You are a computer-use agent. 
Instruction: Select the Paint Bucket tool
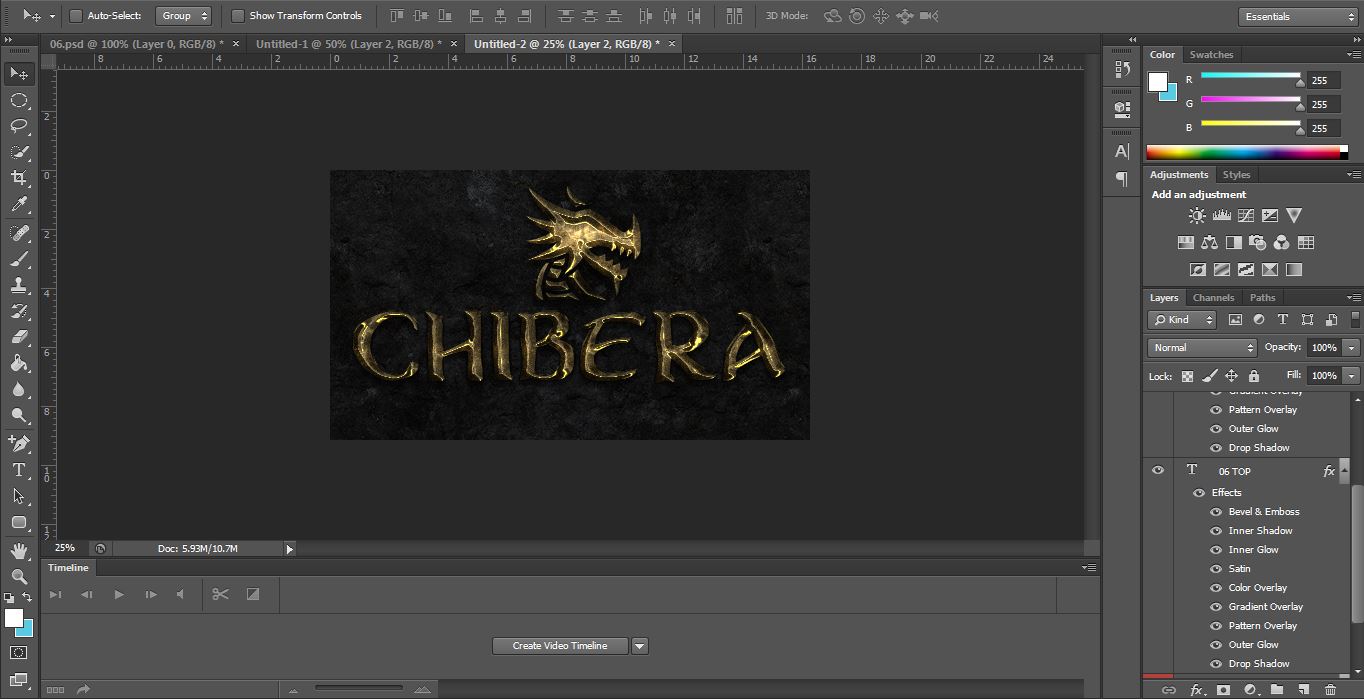[x=19, y=363]
